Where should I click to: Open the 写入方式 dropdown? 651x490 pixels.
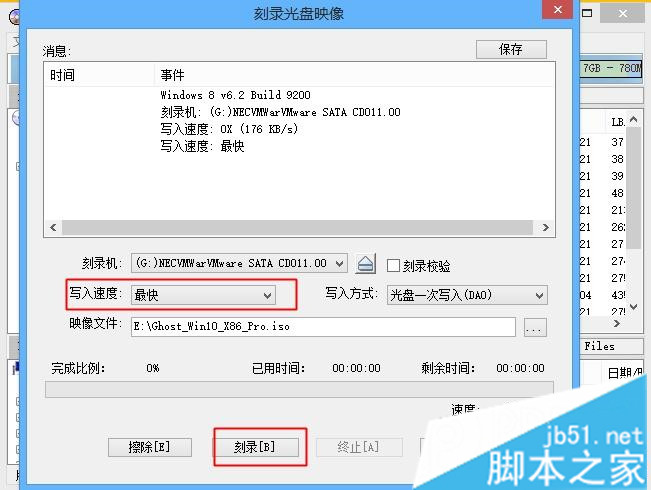click(467, 295)
